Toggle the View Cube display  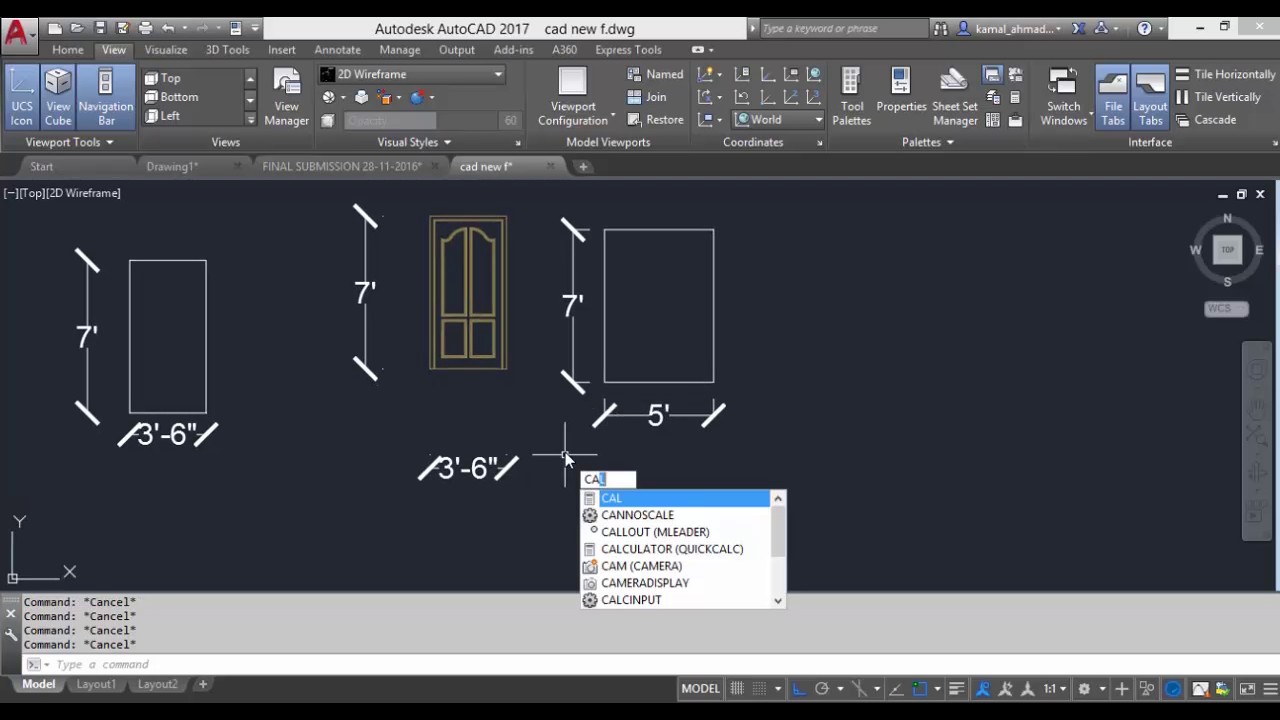pos(58,98)
